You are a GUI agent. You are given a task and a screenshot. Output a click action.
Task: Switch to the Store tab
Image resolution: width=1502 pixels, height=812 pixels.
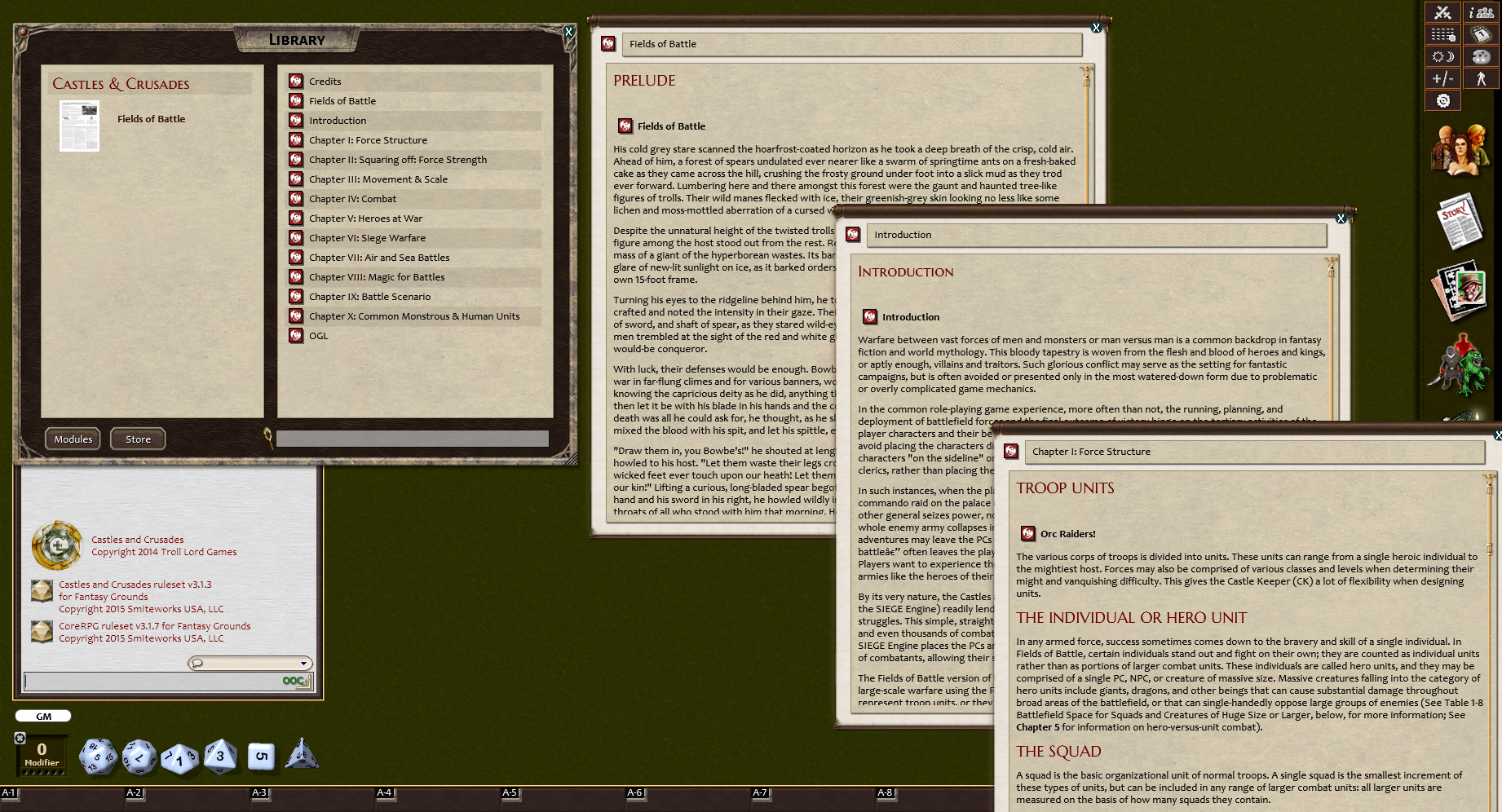(x=137, y=439)
